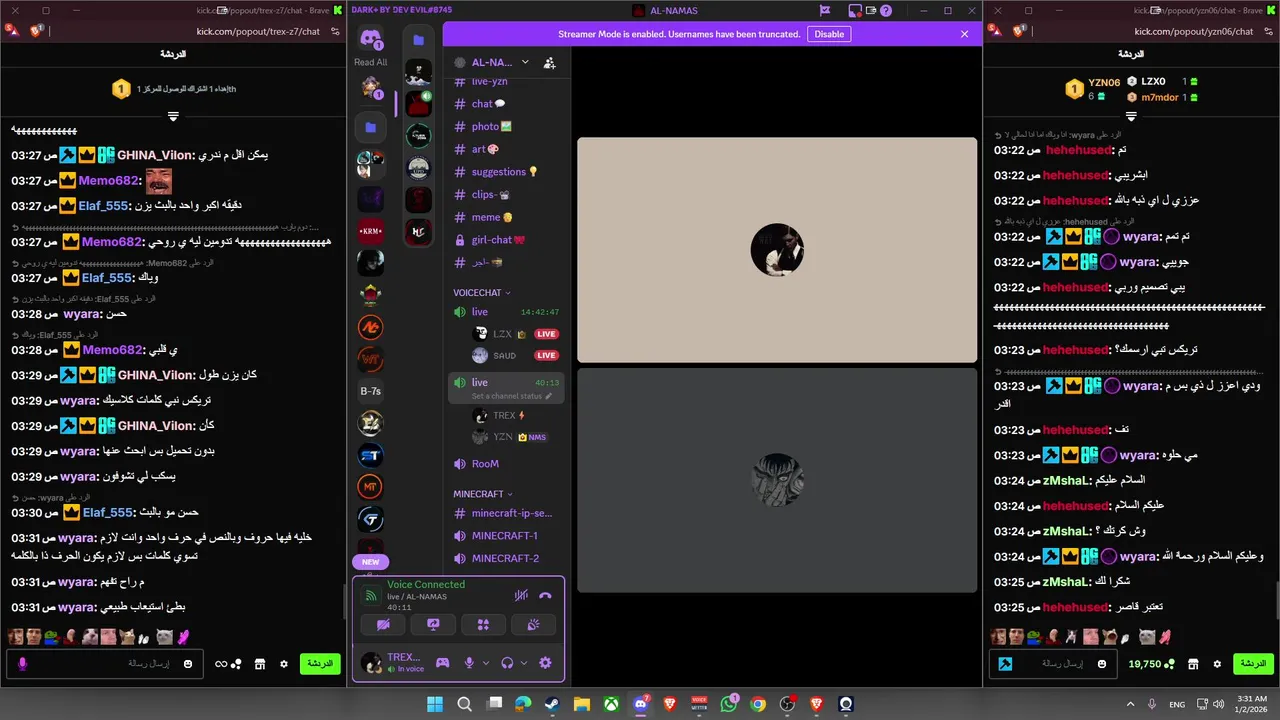Open the photo text channel

pos(506,127)
